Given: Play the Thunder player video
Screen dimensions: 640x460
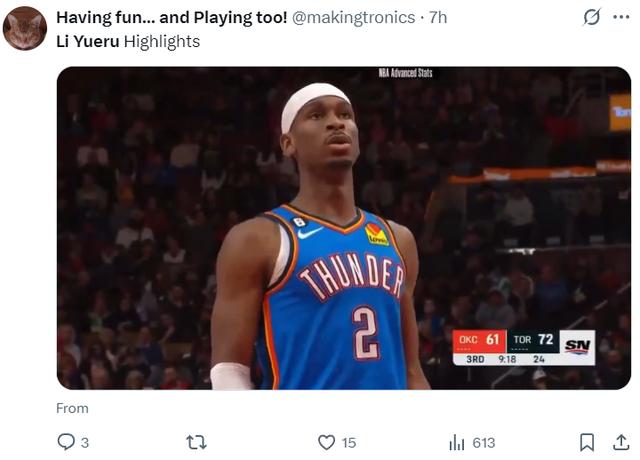Looking at the screenshot, I should tap(343, 228).
